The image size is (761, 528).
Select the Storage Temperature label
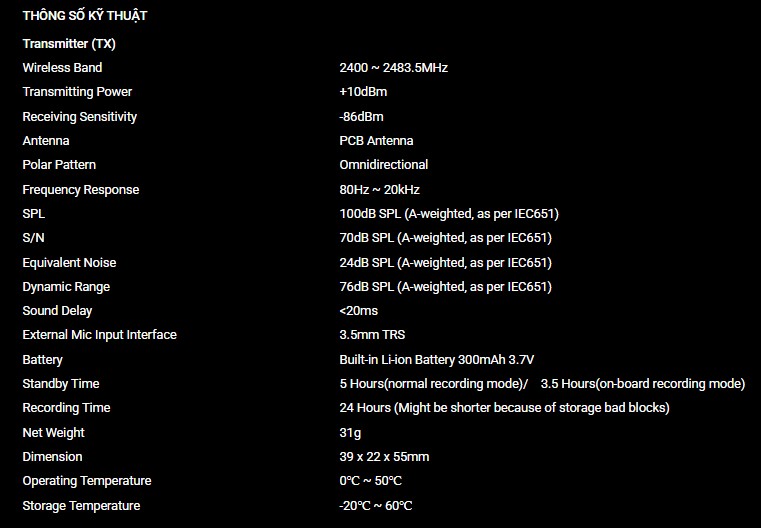[81, 506]
